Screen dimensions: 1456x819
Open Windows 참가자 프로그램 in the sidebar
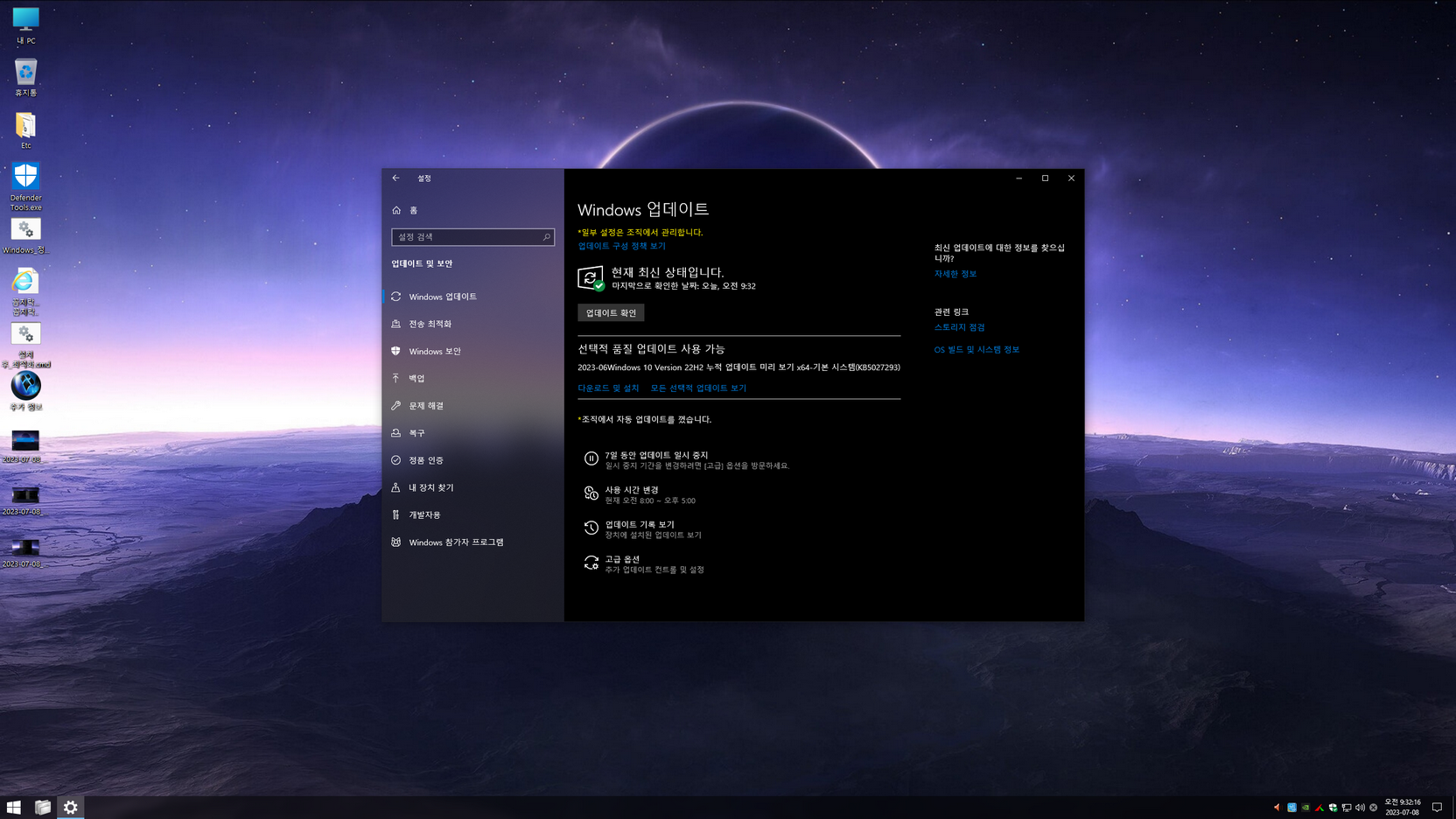[x=472, y=542]
